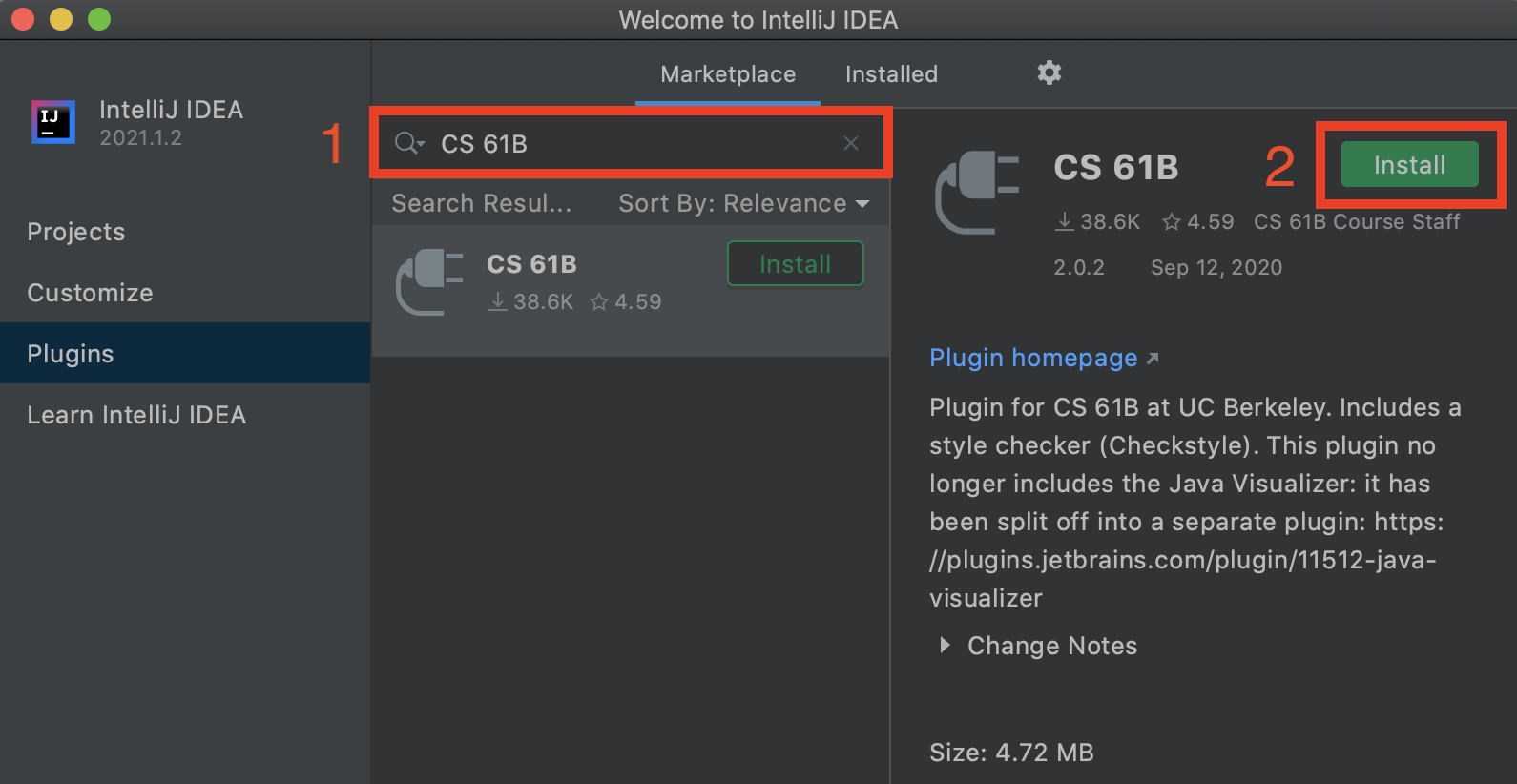Open the Projects section in sidebar
The image size is (1517, 784).
75,231
